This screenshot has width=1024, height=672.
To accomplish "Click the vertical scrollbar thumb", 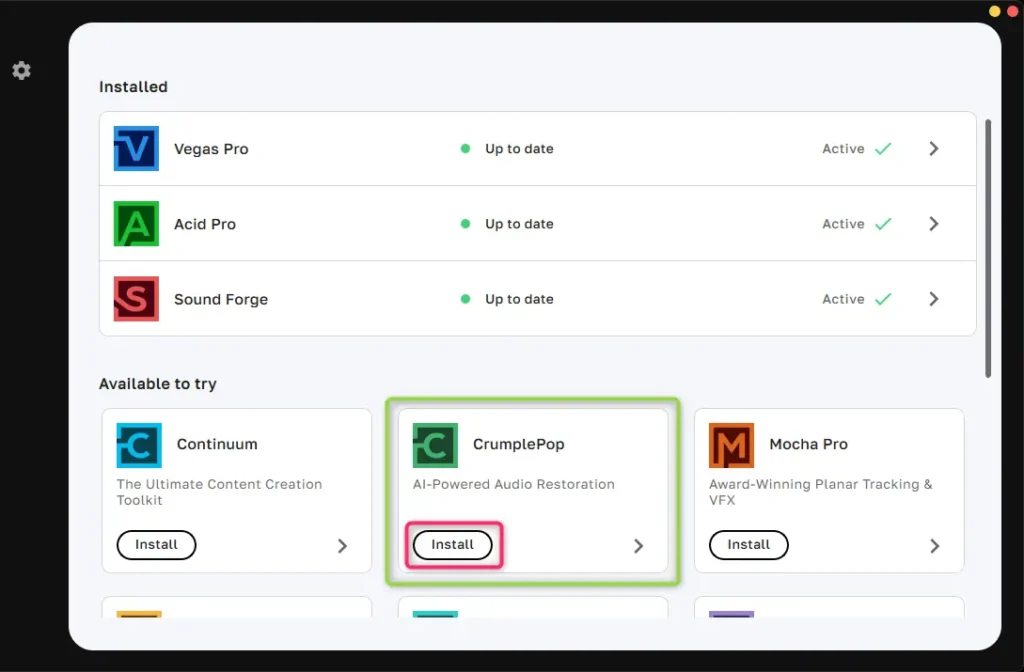I will (988, 248).
